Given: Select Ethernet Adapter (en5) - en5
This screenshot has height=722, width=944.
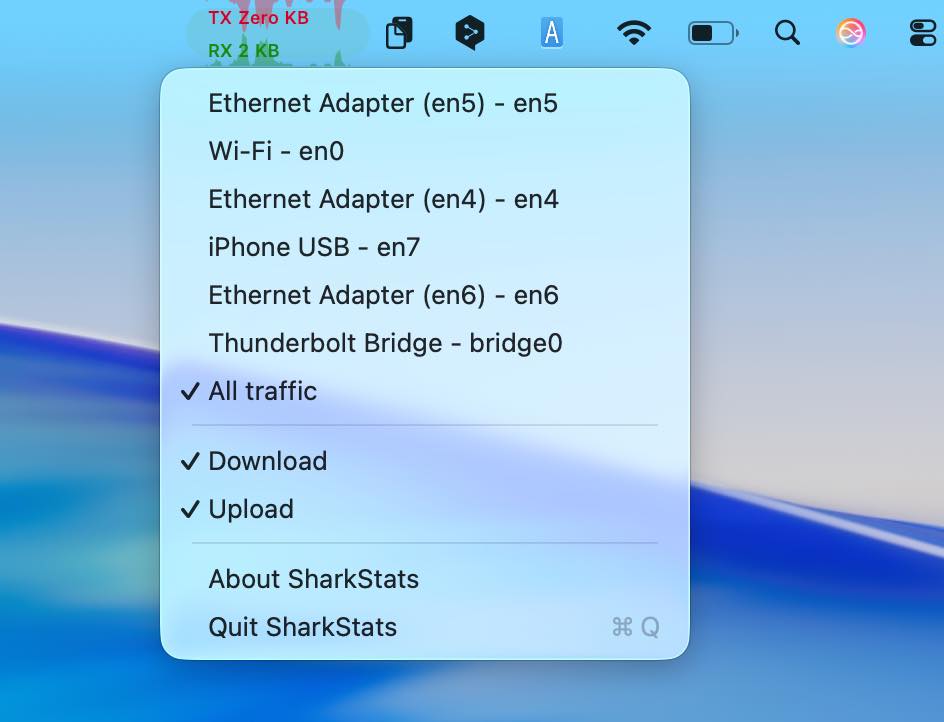Looking at the screenshot, I should 424,103.
